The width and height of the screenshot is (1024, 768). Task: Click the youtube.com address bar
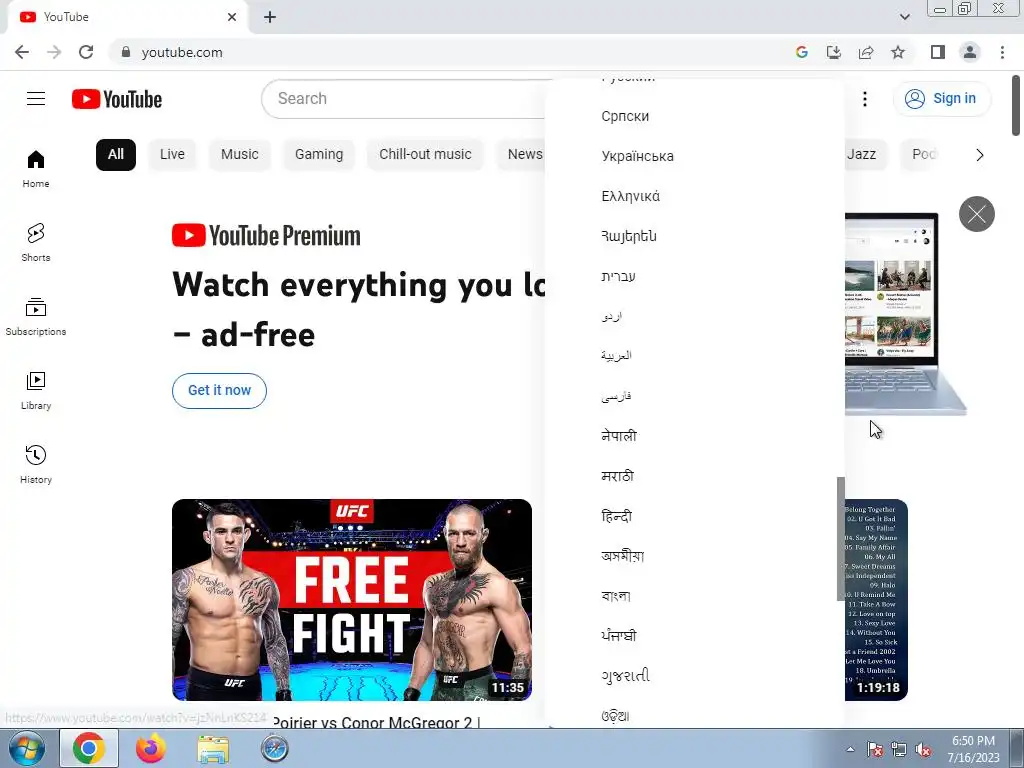[x=451, y=52]
